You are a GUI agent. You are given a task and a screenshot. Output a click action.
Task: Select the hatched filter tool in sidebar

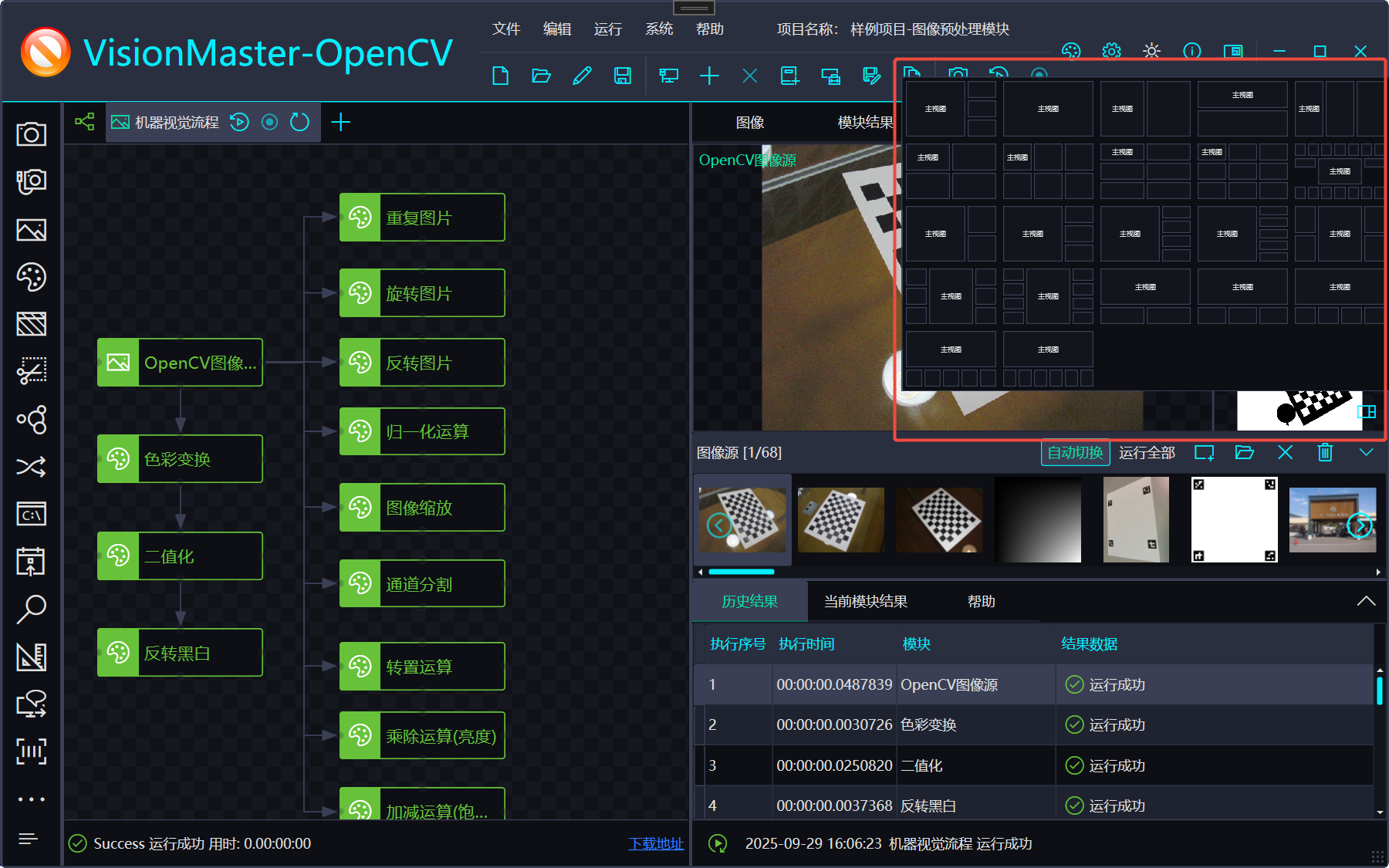(x=31, y=324)
